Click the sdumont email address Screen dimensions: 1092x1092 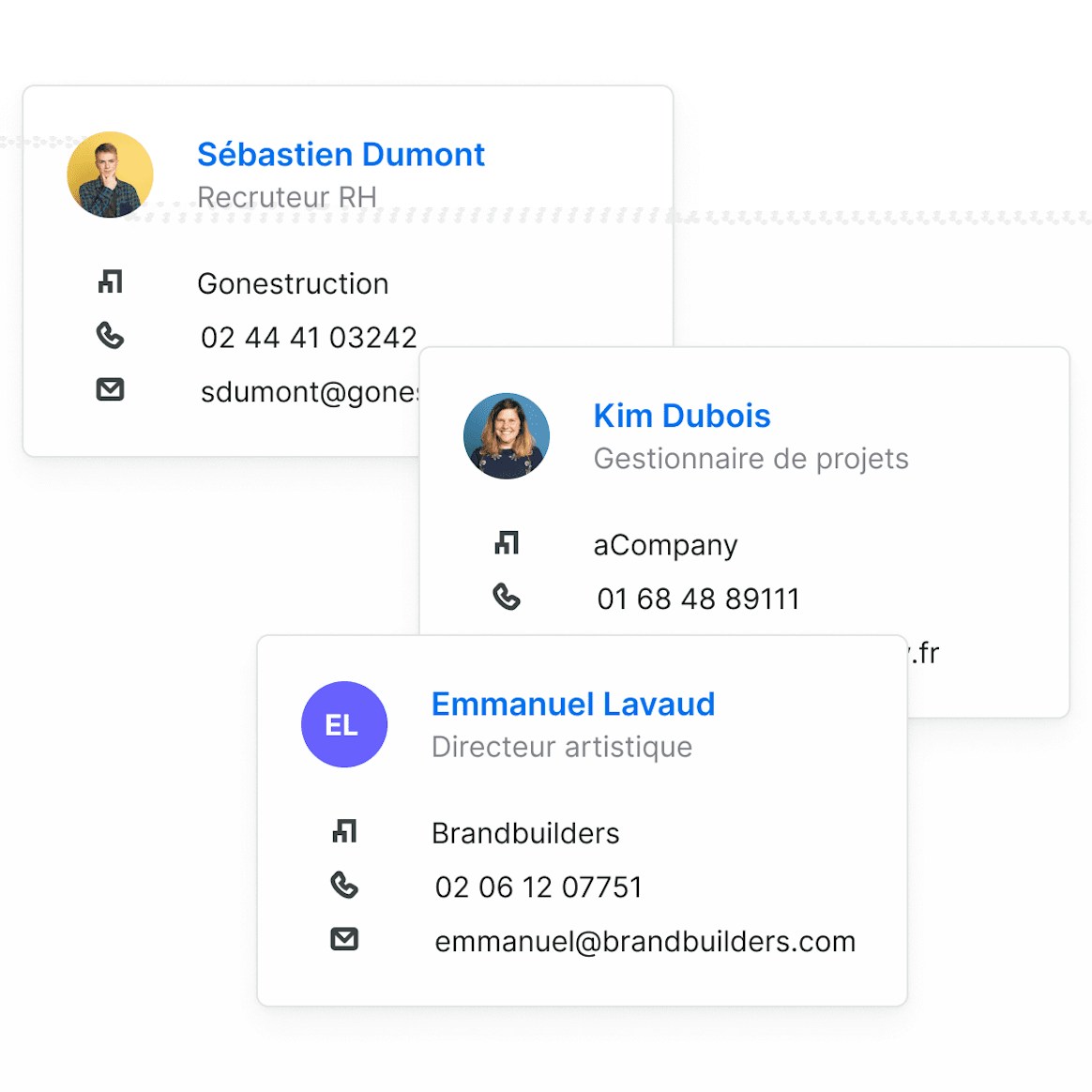(309, 392)
